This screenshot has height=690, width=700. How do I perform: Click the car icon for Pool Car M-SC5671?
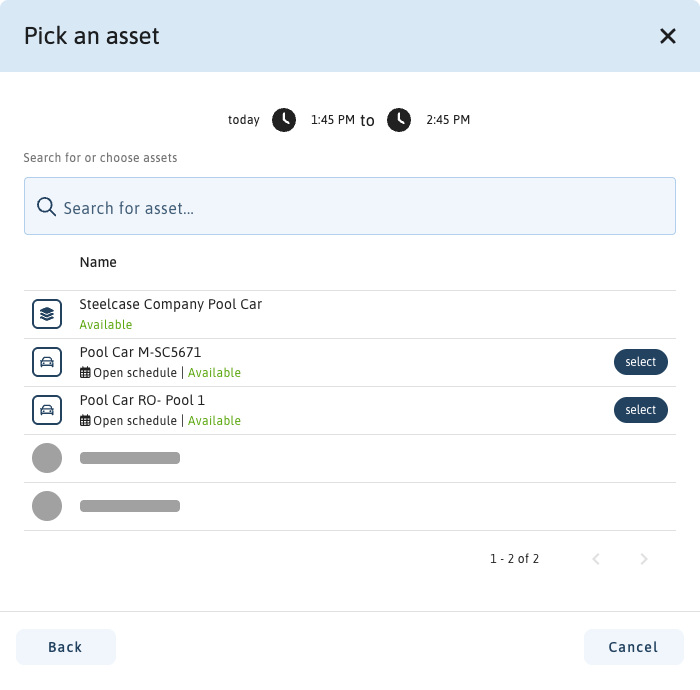(47, 362)
